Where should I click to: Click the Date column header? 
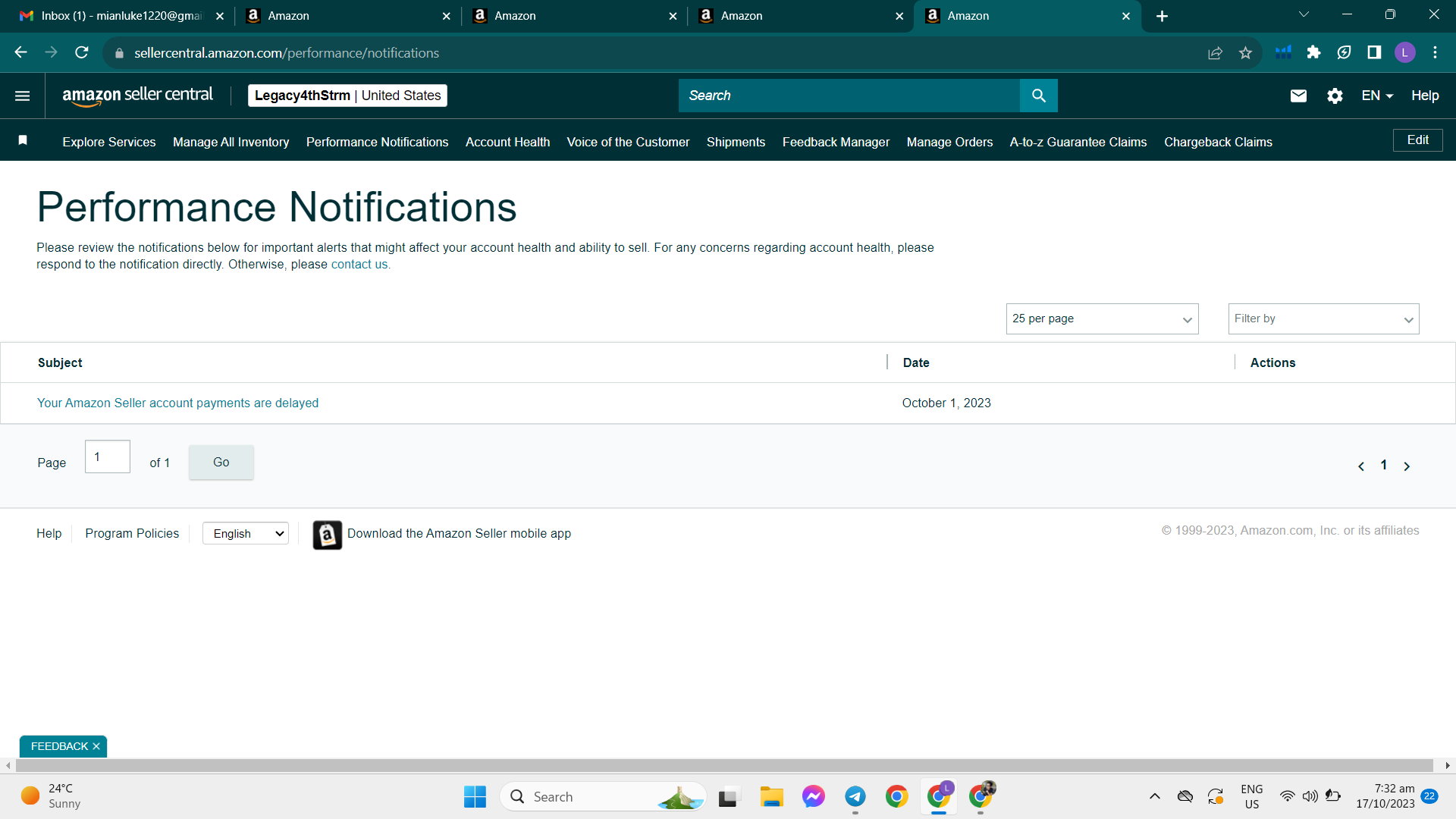click(x=916, y=362)
